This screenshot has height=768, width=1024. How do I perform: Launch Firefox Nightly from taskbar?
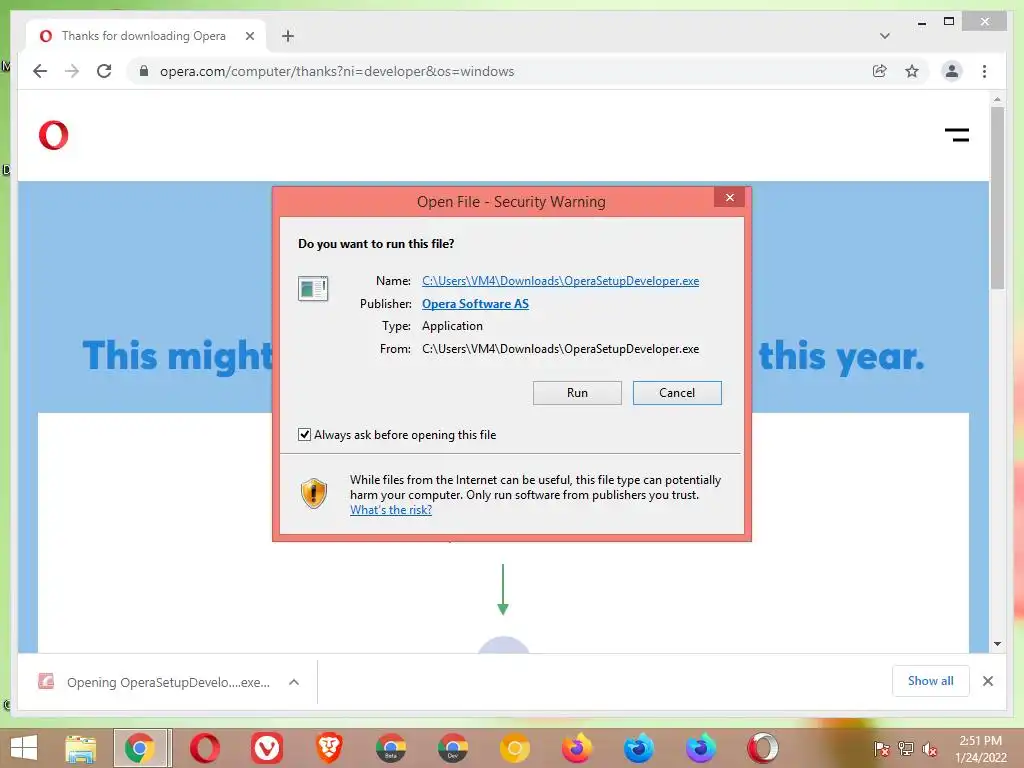pos(700,748)
